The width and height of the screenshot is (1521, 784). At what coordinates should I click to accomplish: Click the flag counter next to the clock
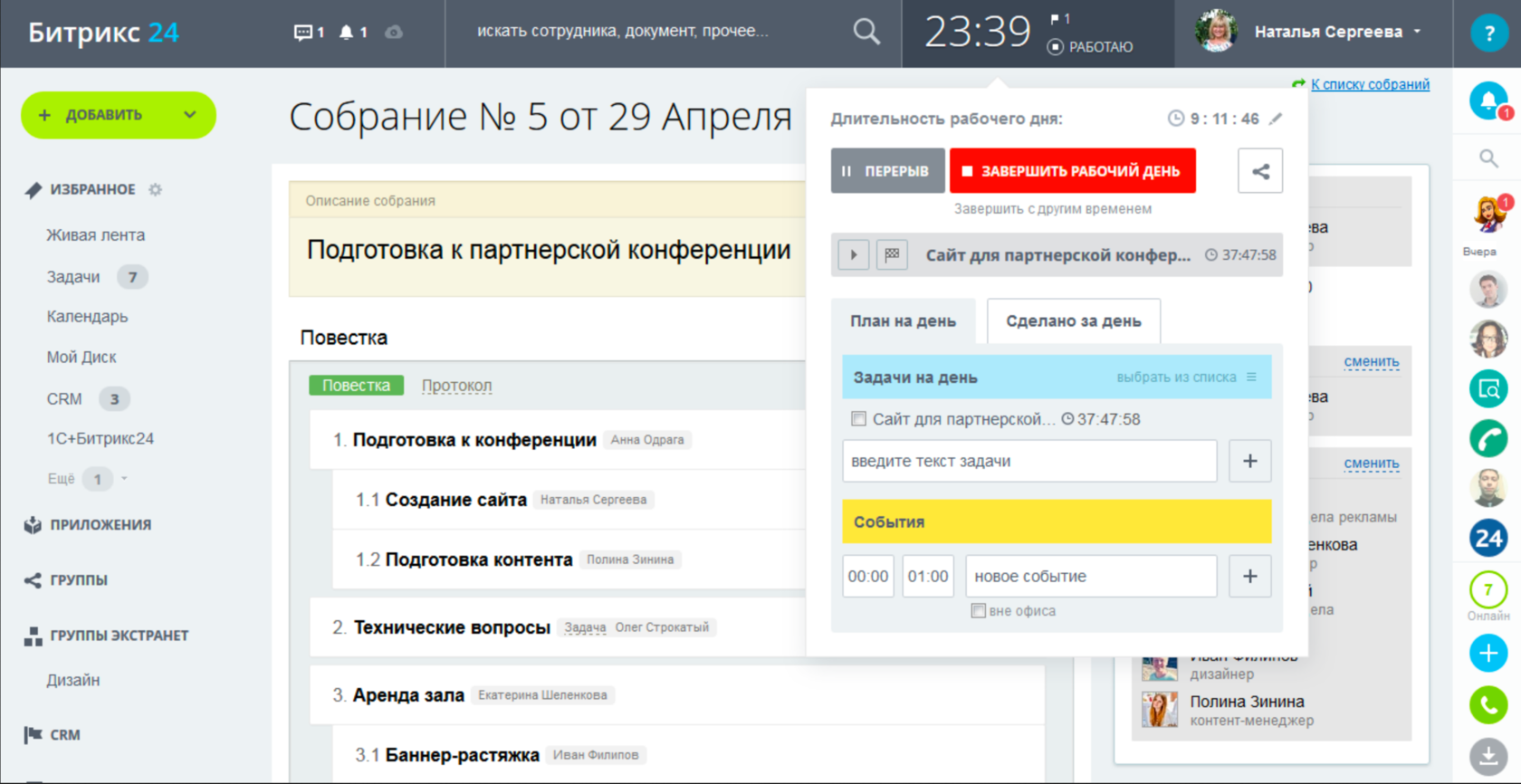pos(1060,18)
